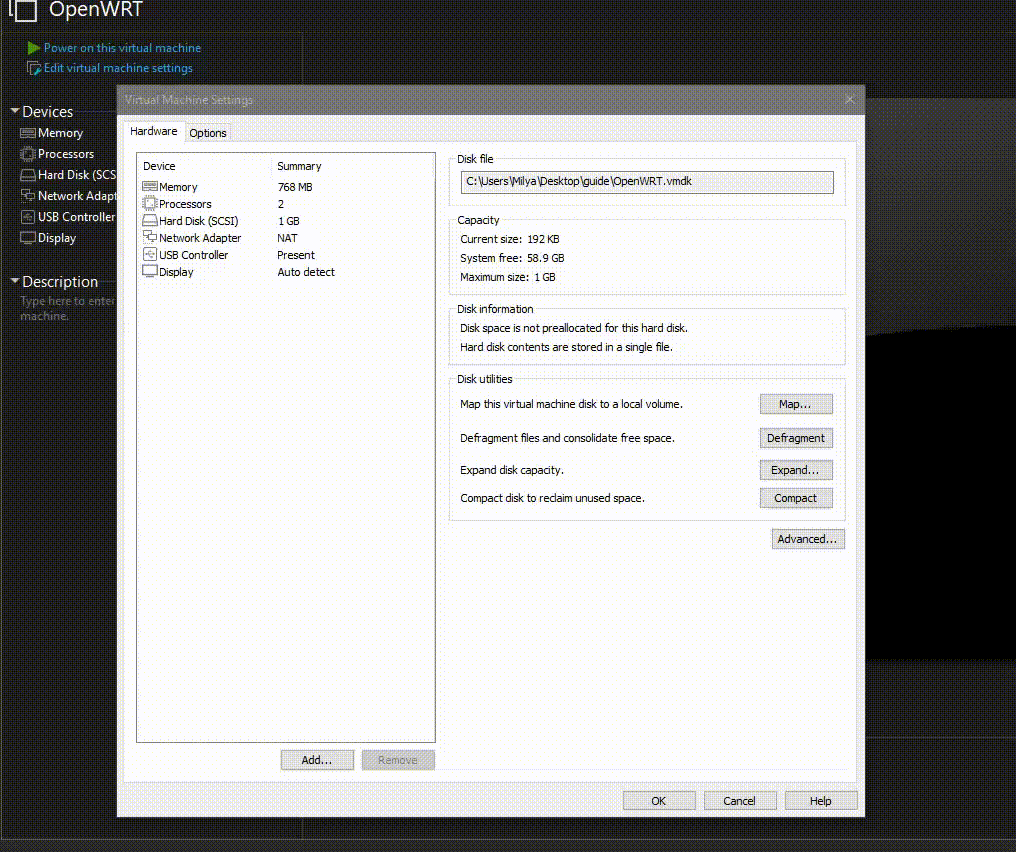Select the 768 MB memory summary
Image resolution: width=1016 pixels, height=852 pixels.
(x=295, y=187)
